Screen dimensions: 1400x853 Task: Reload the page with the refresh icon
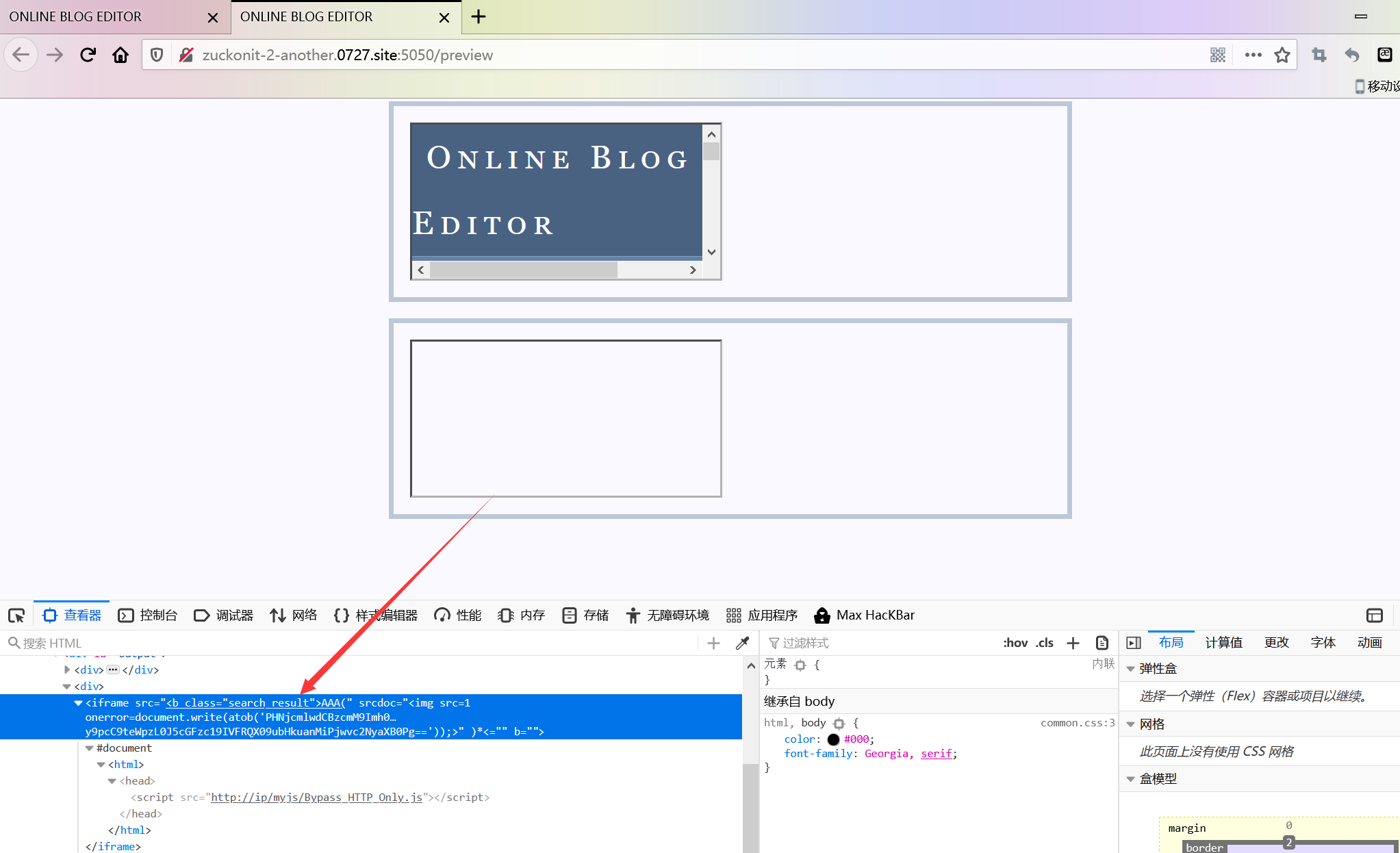(88, 55)
